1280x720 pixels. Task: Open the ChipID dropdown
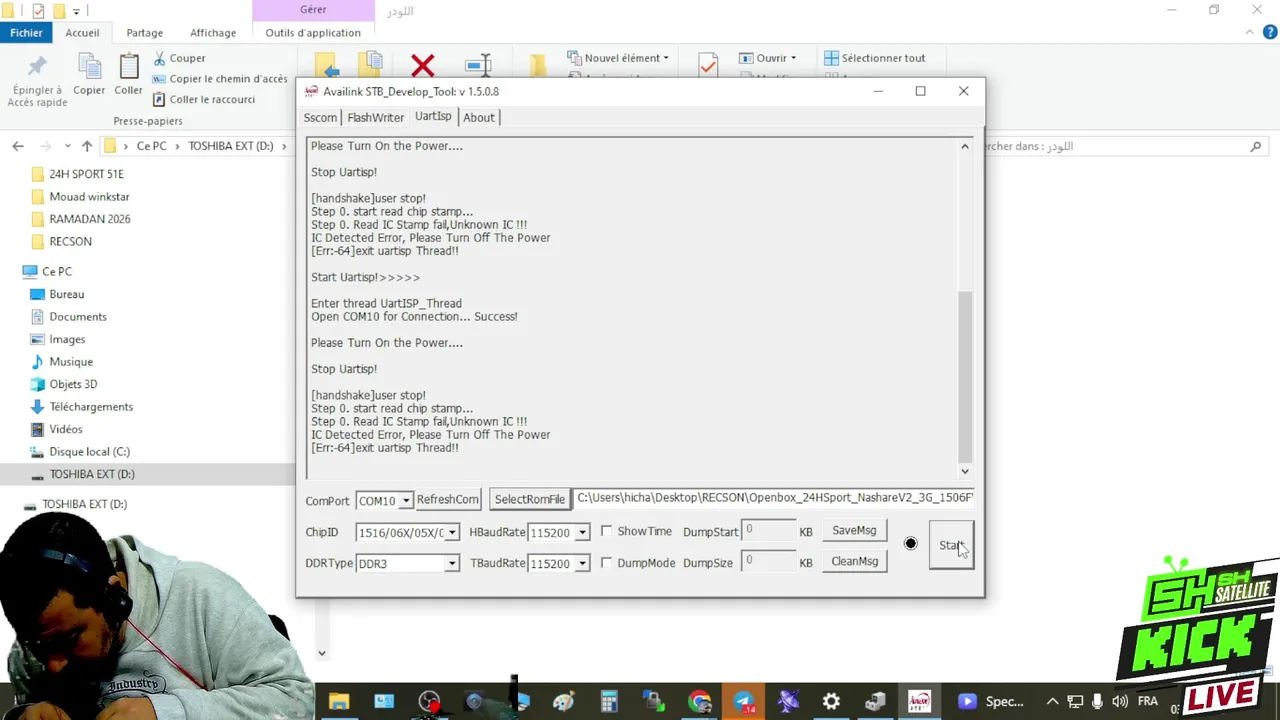pyautogui.click(x=452, y=533)
